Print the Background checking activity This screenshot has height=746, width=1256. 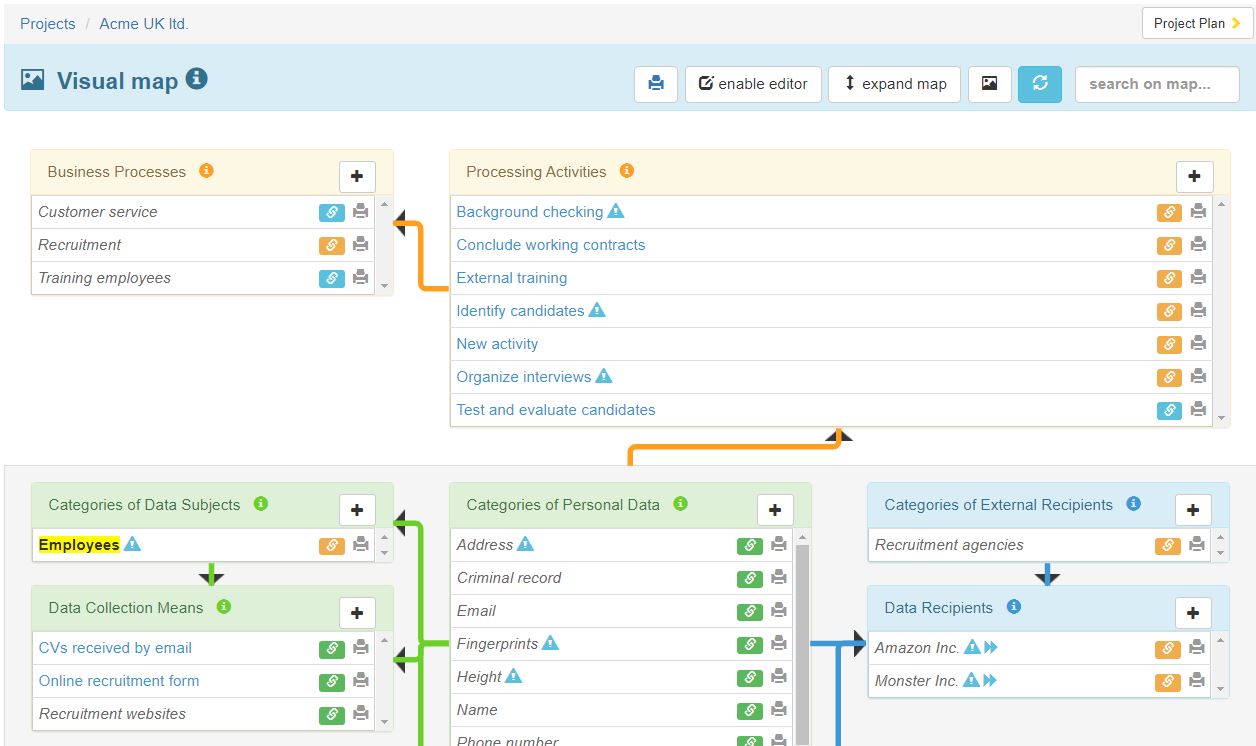pos(1198,212)
